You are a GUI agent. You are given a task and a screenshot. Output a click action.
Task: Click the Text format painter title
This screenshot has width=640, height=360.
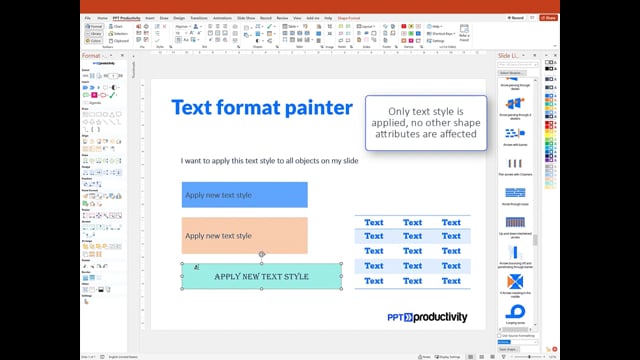pyautogui.click(x=262, y=107)
